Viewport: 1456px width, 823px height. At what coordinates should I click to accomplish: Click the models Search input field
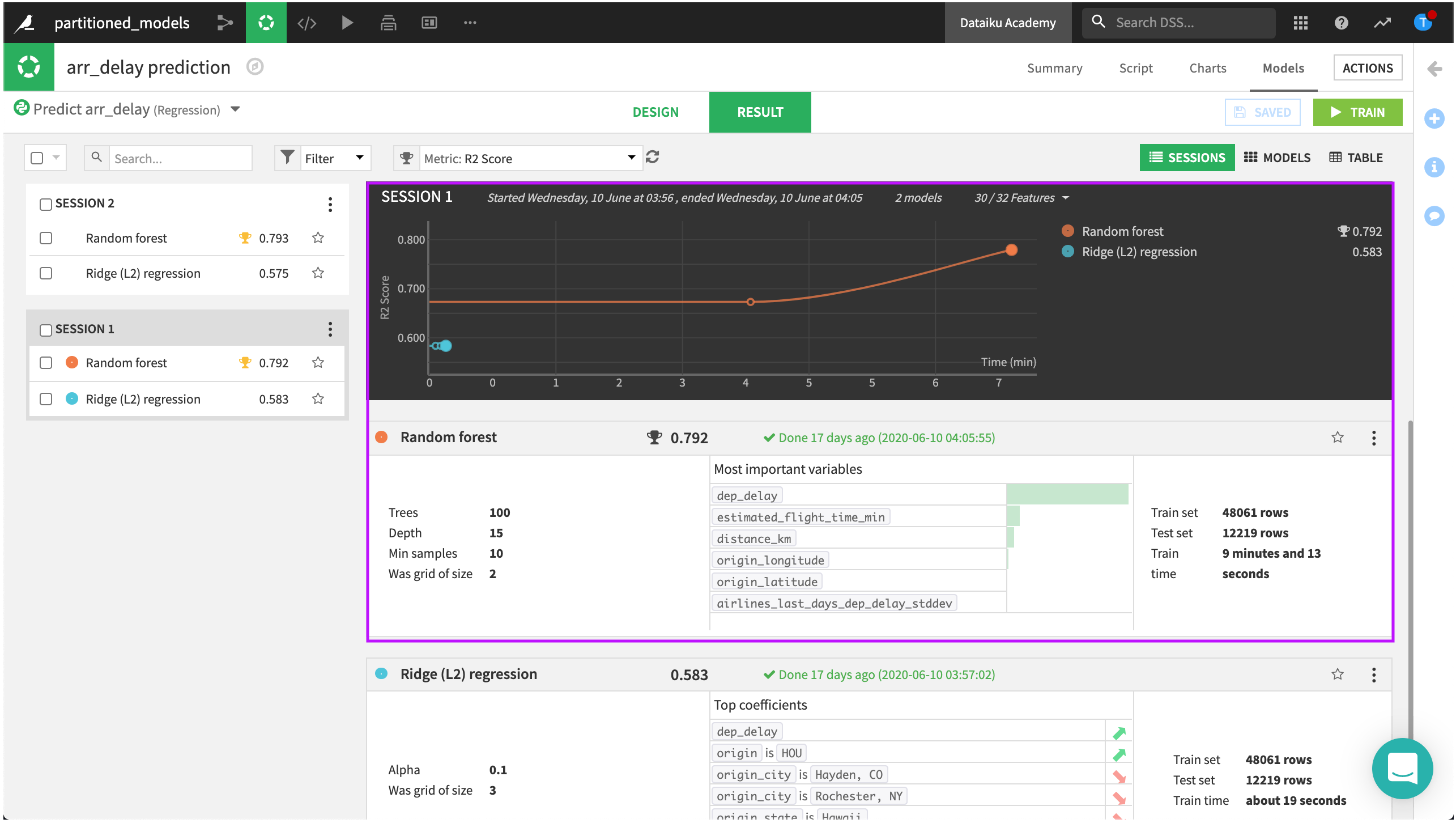tap(180, 159)
